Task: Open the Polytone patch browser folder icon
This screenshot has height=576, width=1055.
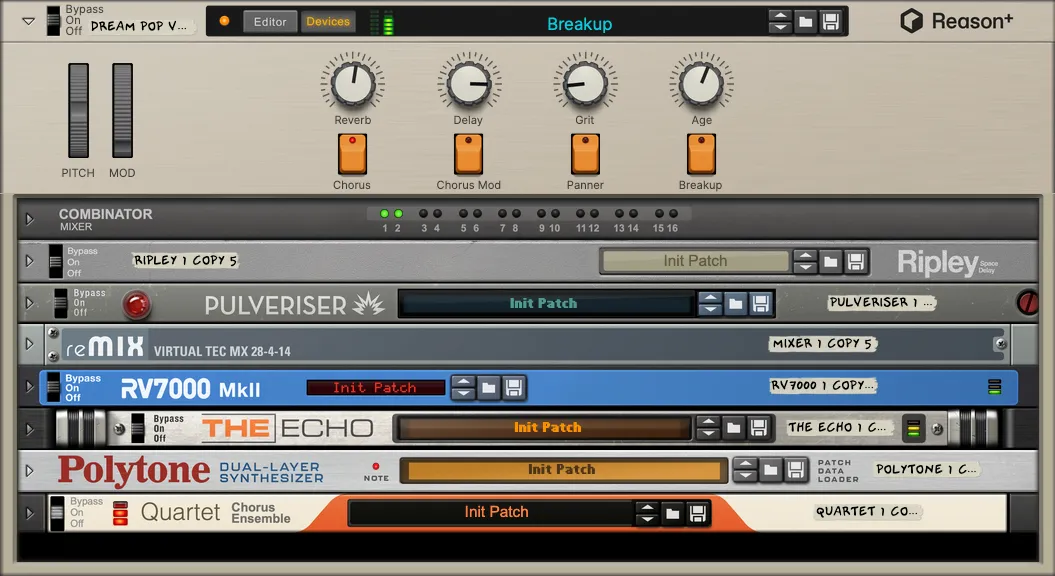Action: 770,470
